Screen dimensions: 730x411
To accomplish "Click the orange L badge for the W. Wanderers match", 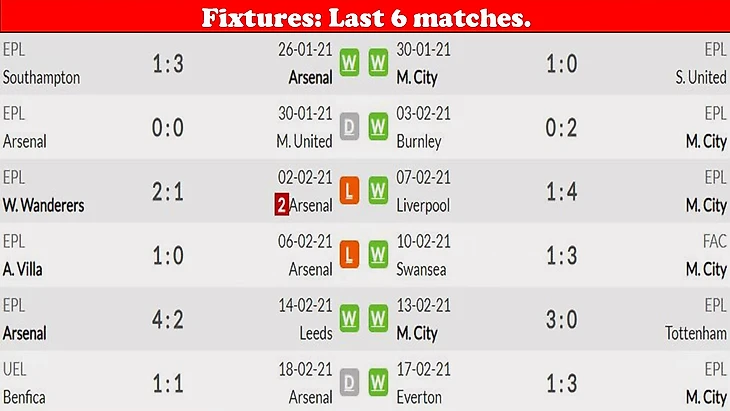I will [349, 190].
